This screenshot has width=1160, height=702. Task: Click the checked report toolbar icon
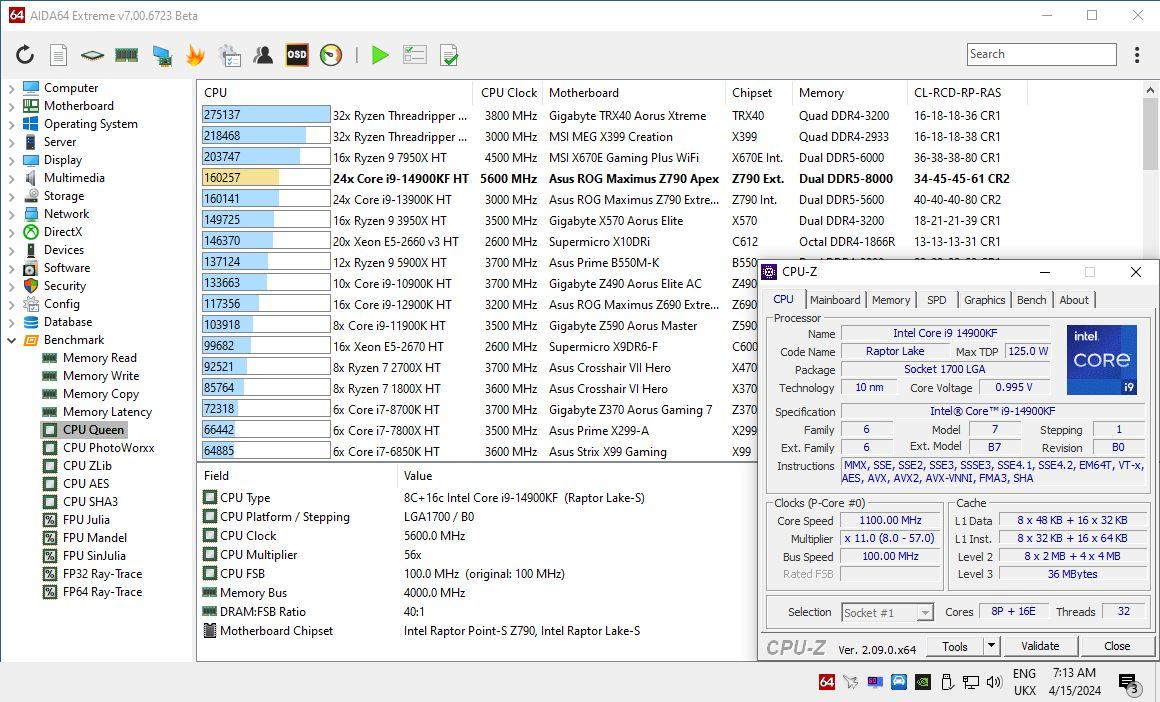click(x=448, y=55)
